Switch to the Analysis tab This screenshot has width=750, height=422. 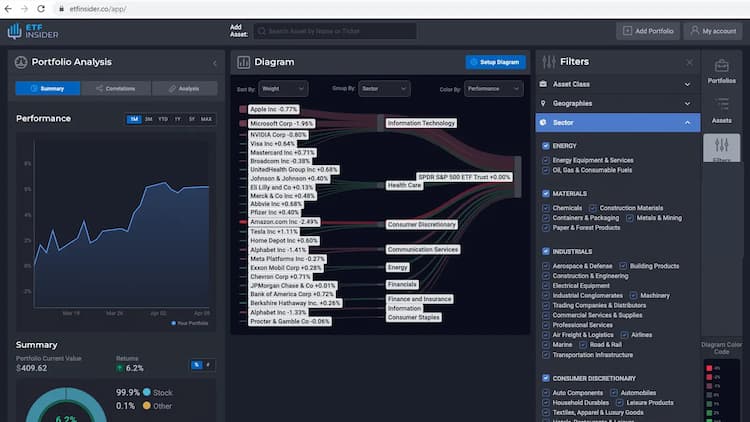pos(185,89)
